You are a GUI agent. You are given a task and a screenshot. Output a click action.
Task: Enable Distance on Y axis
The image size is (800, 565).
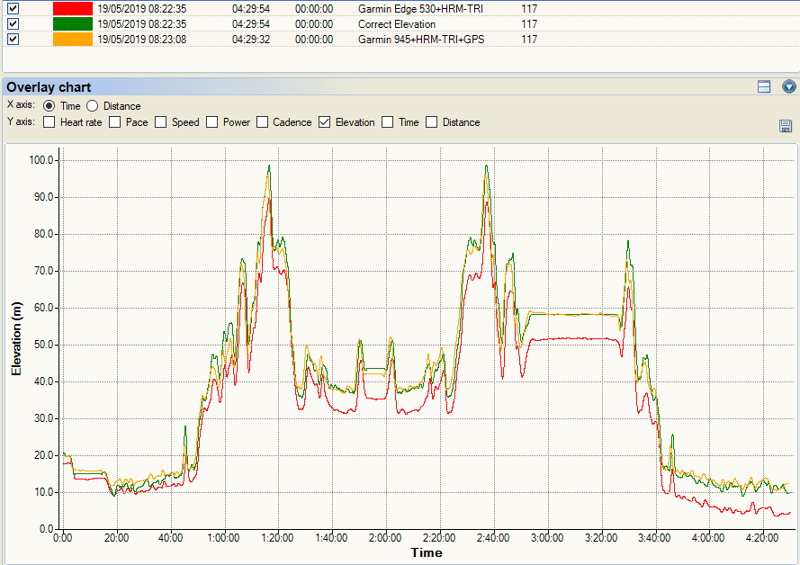(432, 122)
